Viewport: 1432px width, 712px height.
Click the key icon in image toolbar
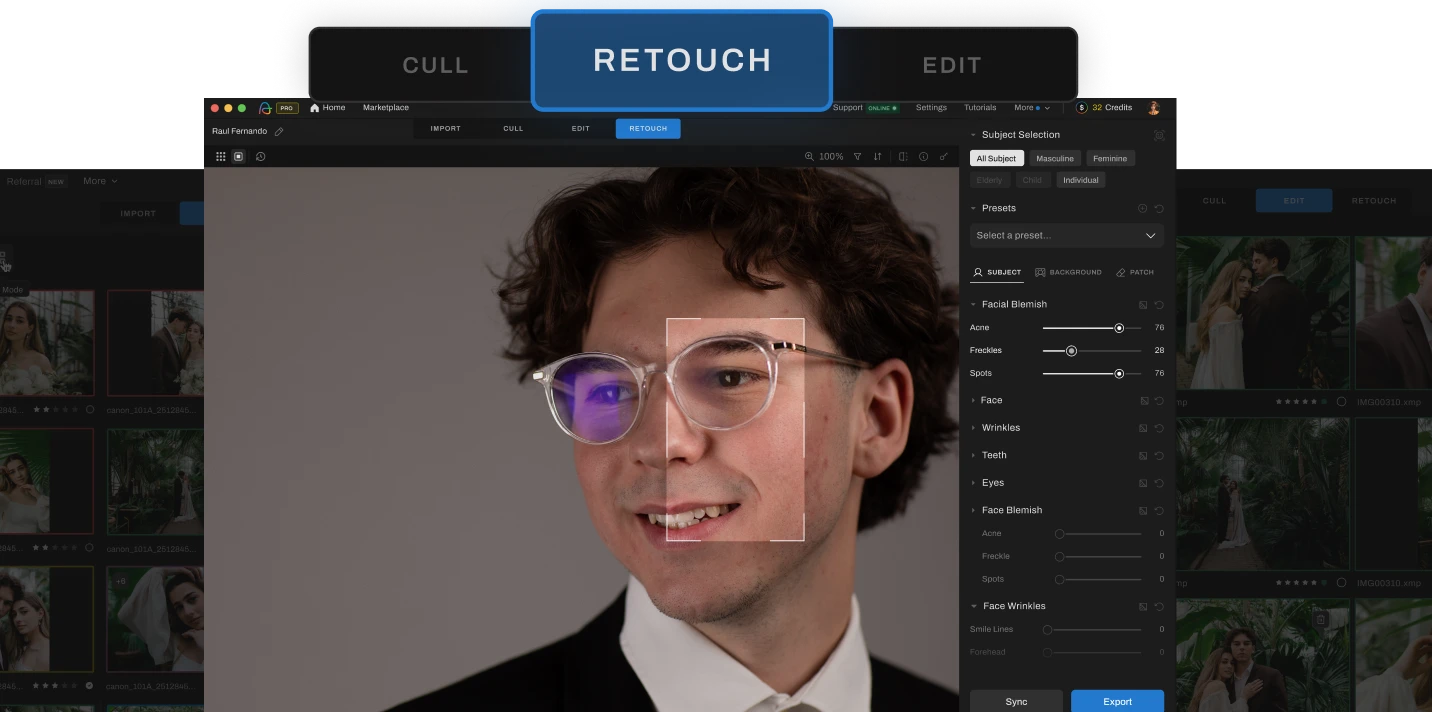point(943,156)
